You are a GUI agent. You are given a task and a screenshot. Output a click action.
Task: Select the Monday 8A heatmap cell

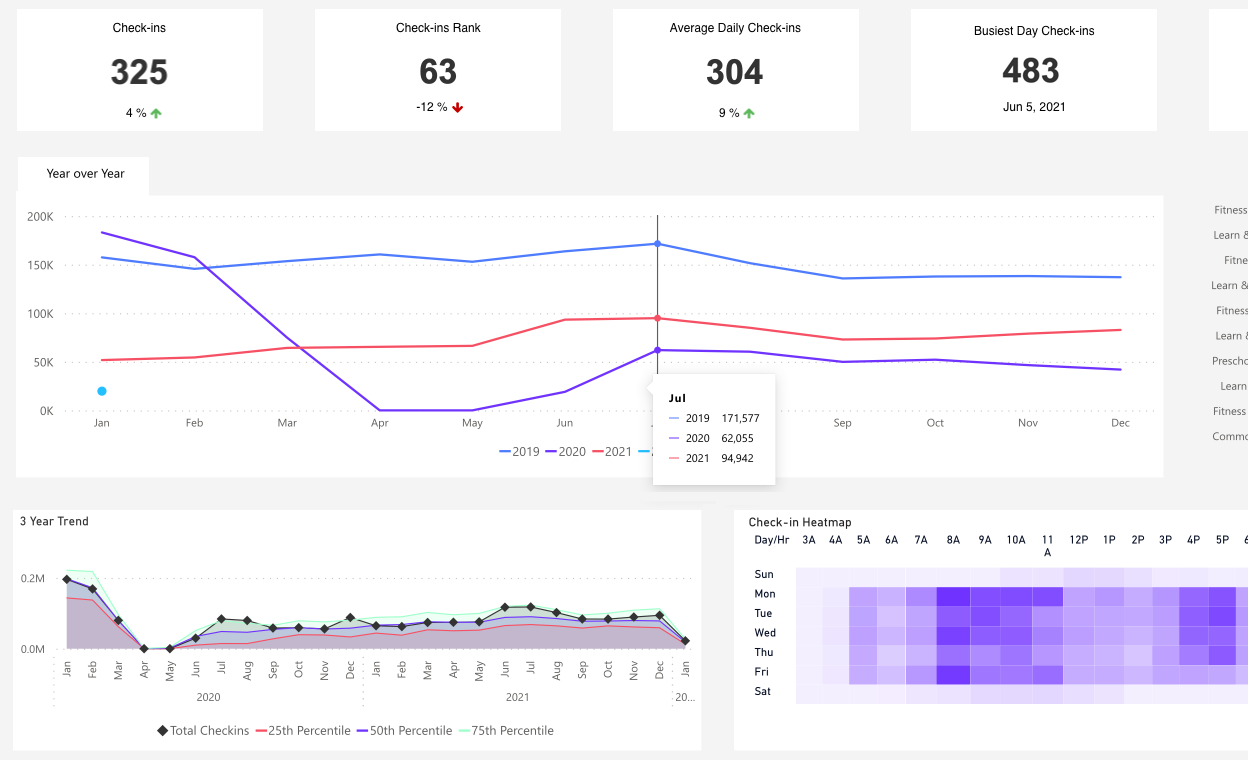953,595
